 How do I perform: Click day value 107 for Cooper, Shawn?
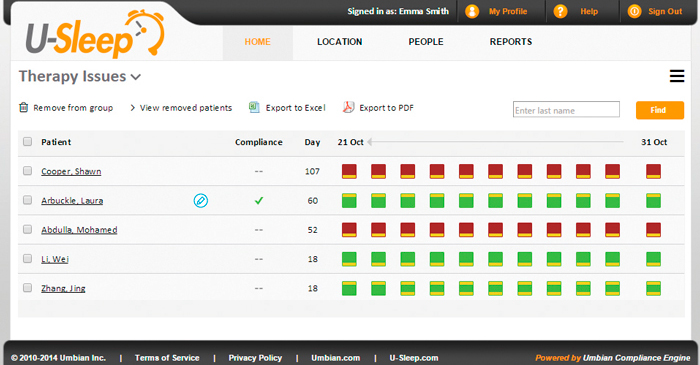(312, 171)
